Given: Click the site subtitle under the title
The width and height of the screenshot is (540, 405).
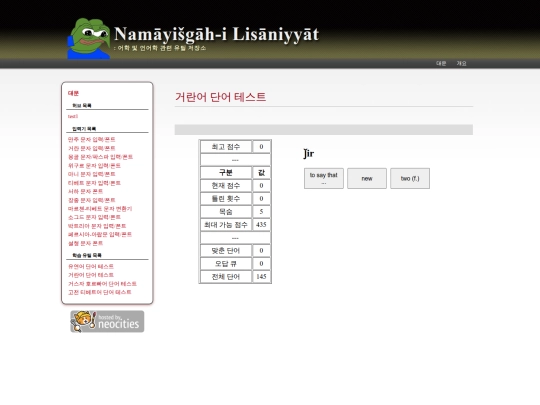Looking at the screenshot, I should click(x=160, y=48).
